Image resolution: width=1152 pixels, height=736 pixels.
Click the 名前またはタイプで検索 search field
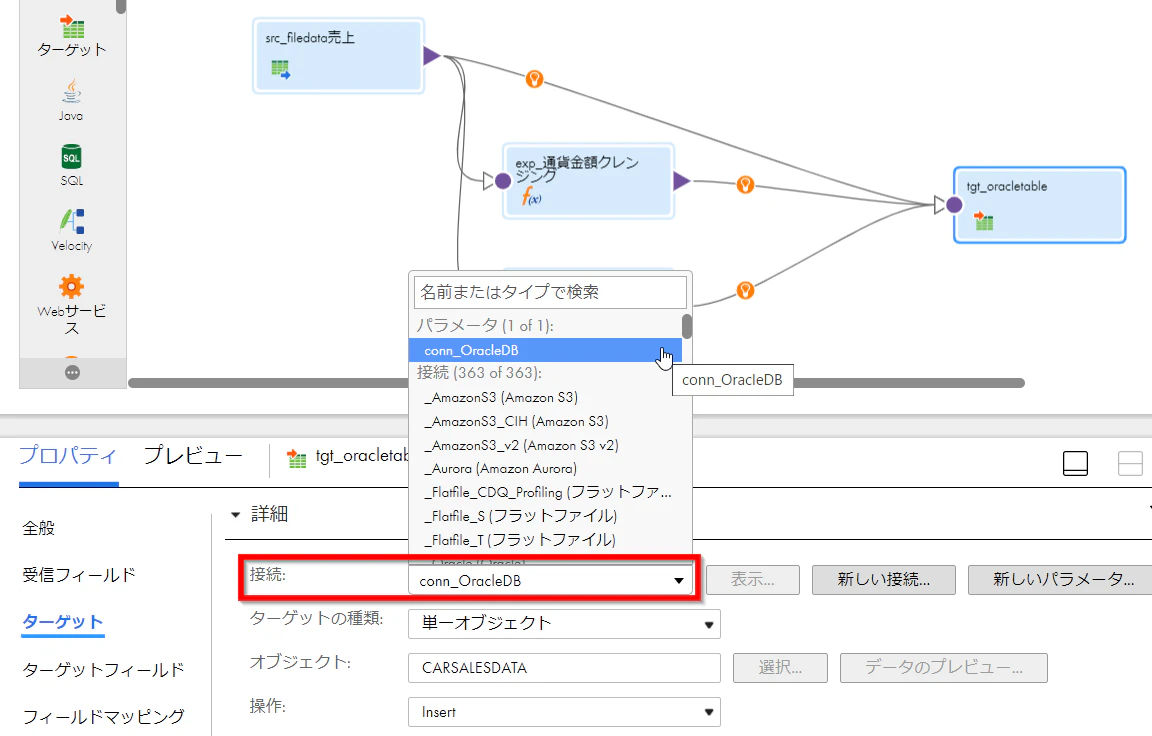coord(550,292)
